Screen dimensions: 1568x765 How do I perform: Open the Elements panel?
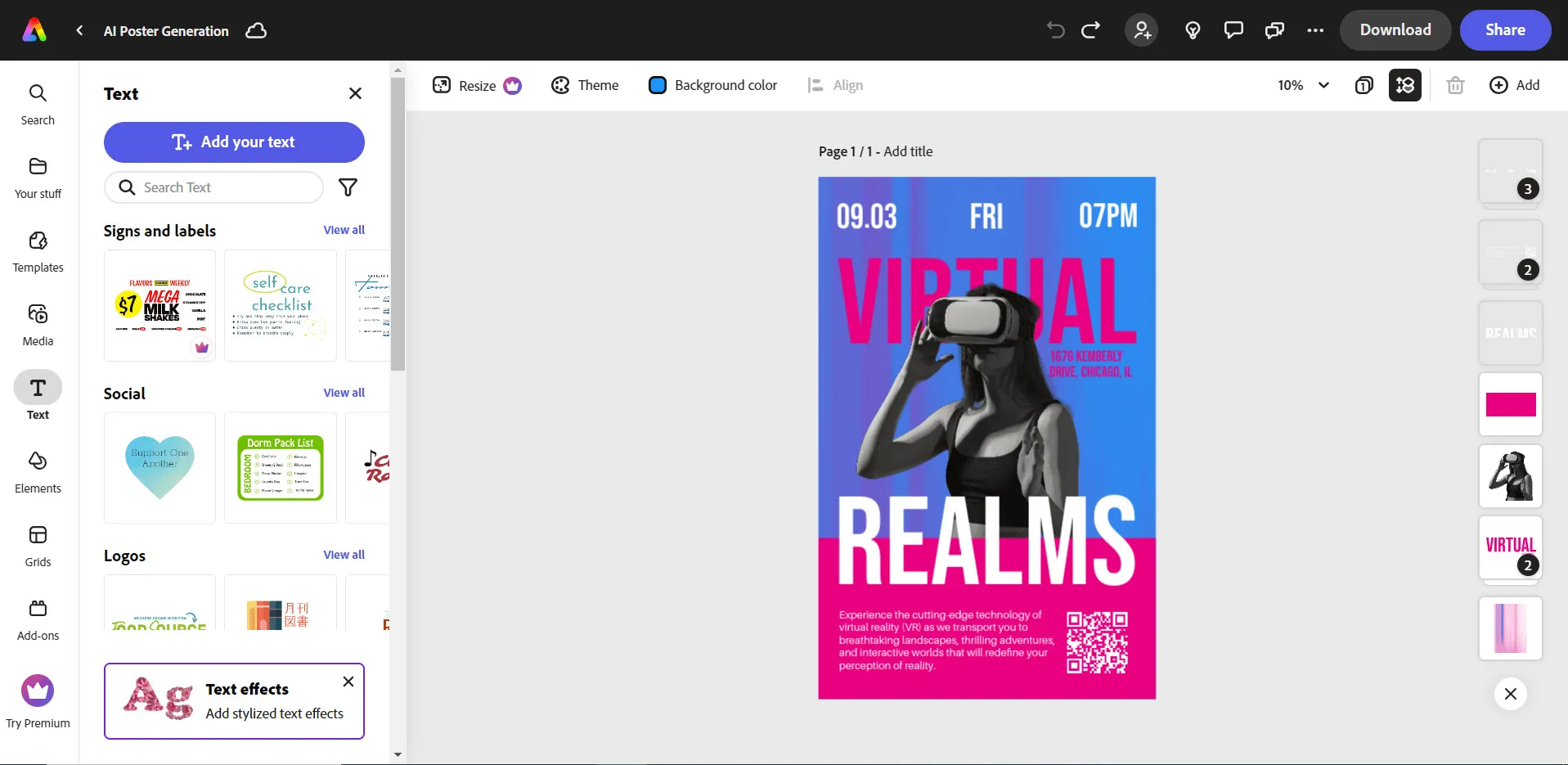(38, 470)
